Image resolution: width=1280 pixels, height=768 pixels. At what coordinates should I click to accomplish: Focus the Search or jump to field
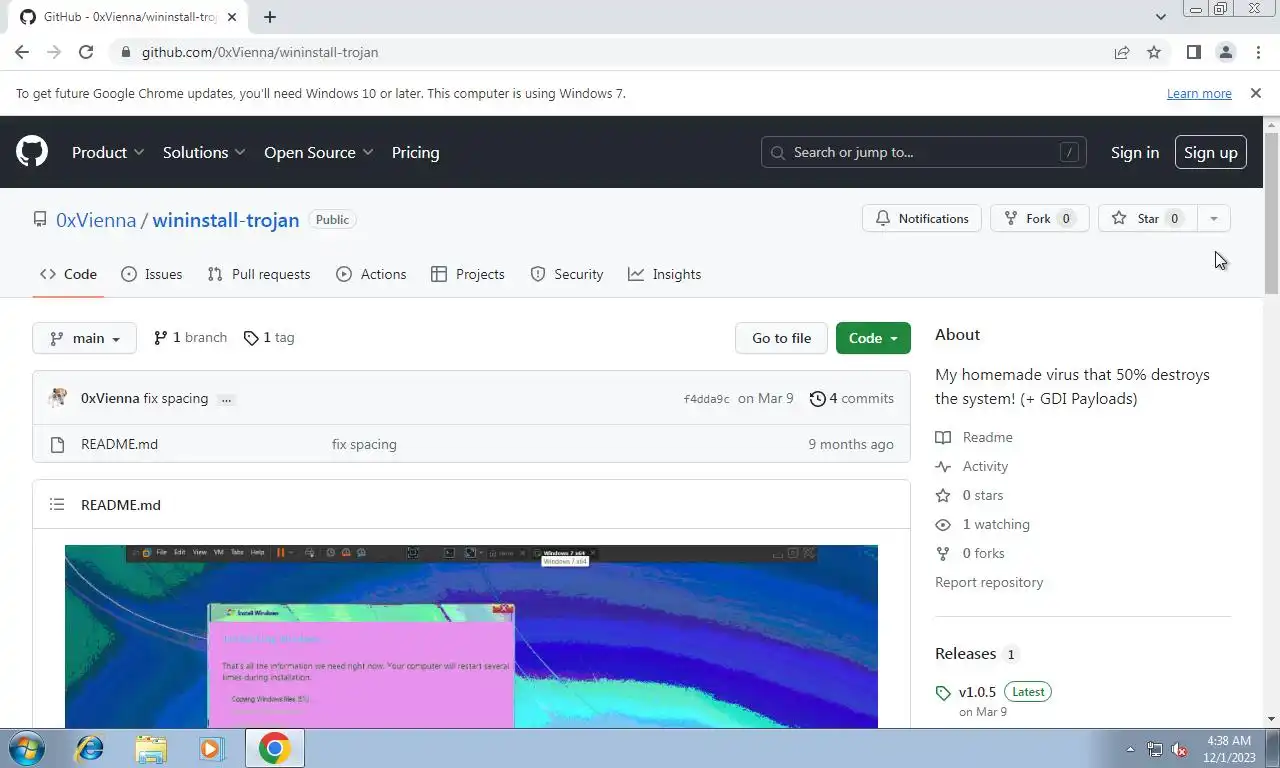click(x=924, y=152)
